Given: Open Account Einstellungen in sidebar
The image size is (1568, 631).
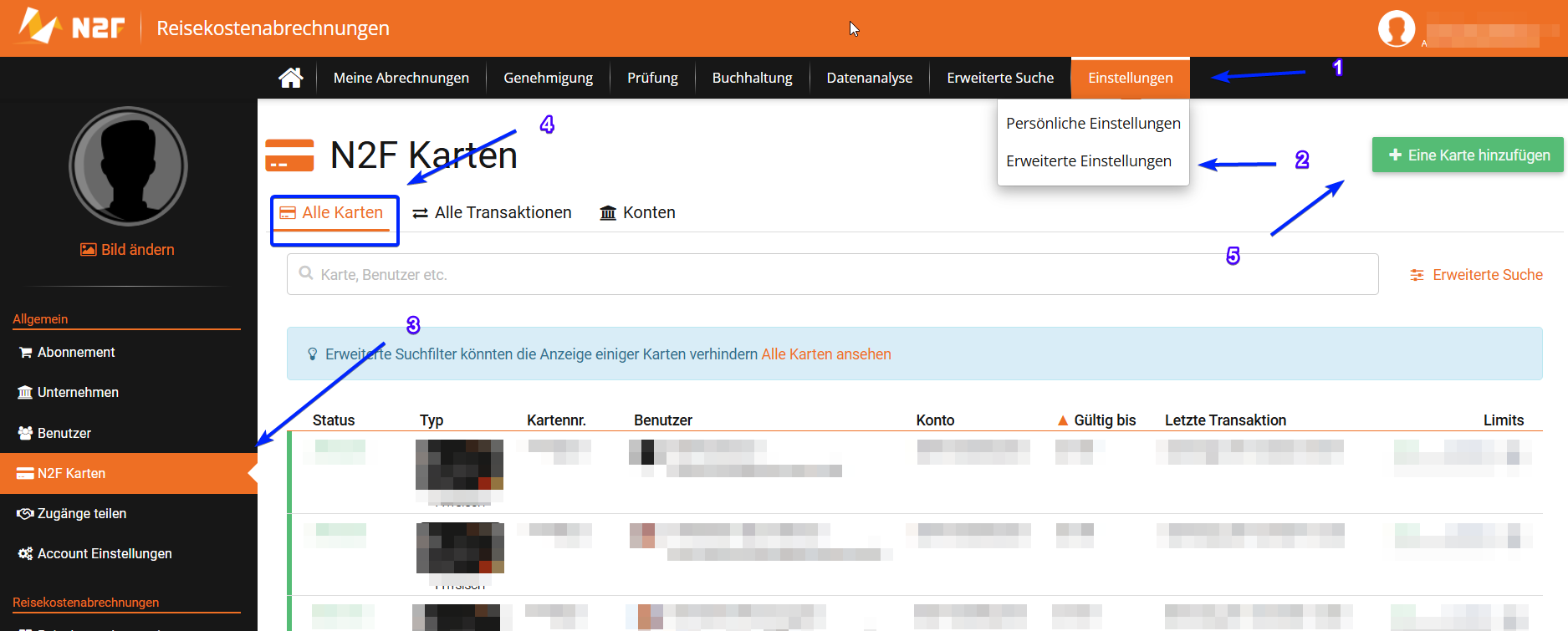Looking at the screenshot, I should tap(129, 553).
